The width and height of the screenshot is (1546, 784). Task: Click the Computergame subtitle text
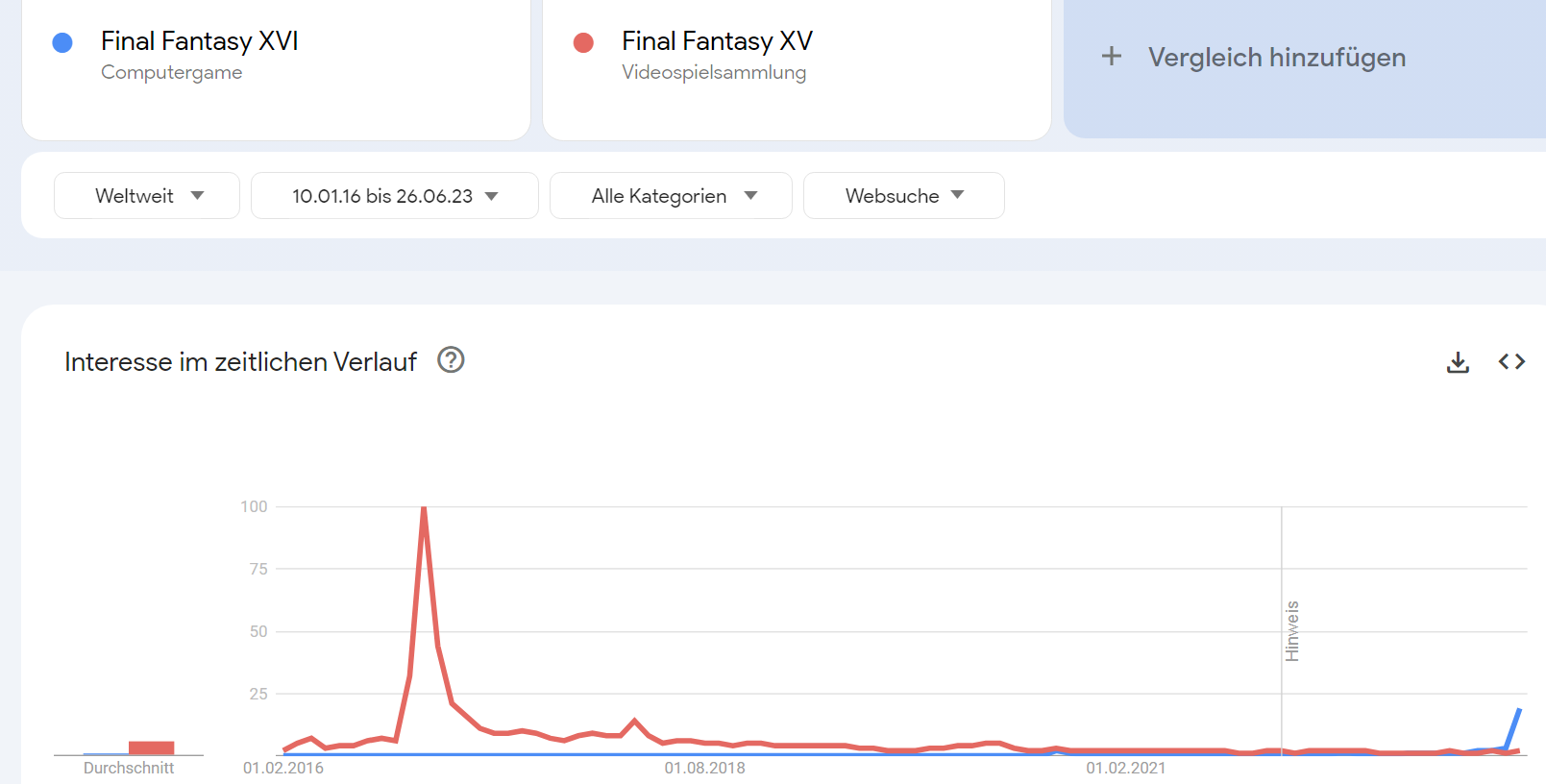tap(172, 73)
